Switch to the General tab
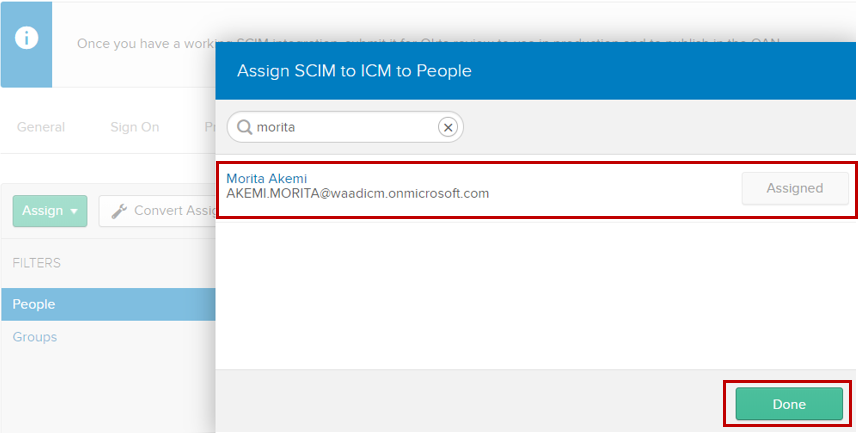This screenshot has height=433, width=867. click(x=41, y=127)
